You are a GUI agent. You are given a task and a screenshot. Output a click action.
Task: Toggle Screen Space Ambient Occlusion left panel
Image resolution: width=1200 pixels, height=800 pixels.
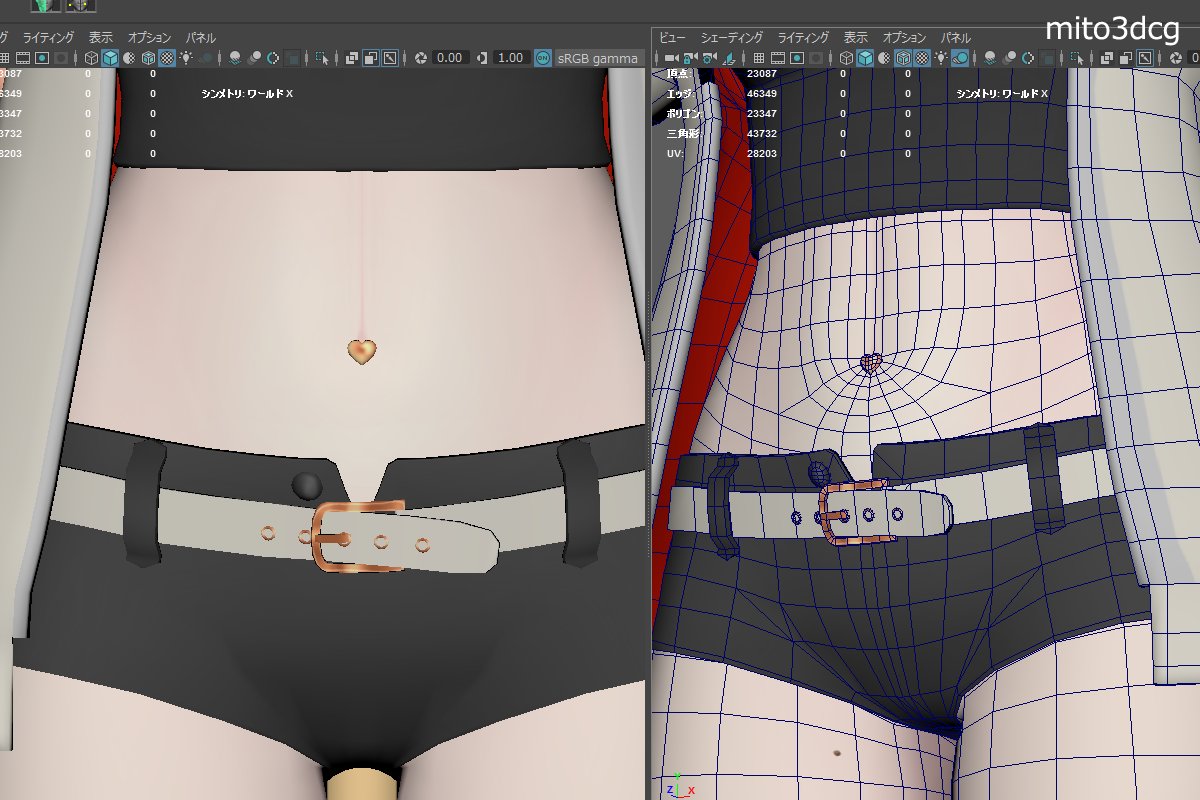point(235,58)
